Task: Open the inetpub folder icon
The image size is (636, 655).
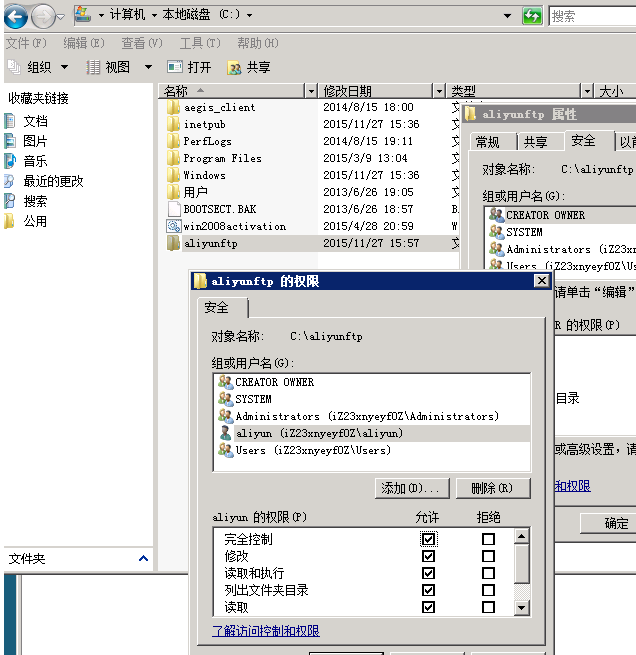Action: [173, 124]
